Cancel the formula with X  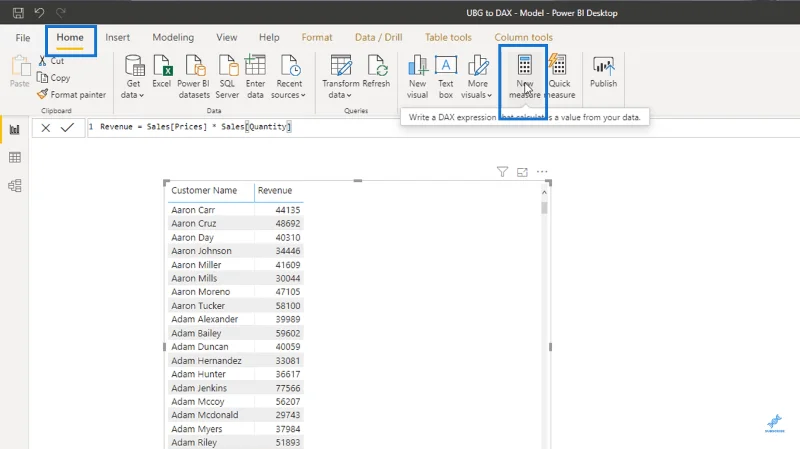pos(45,128)
